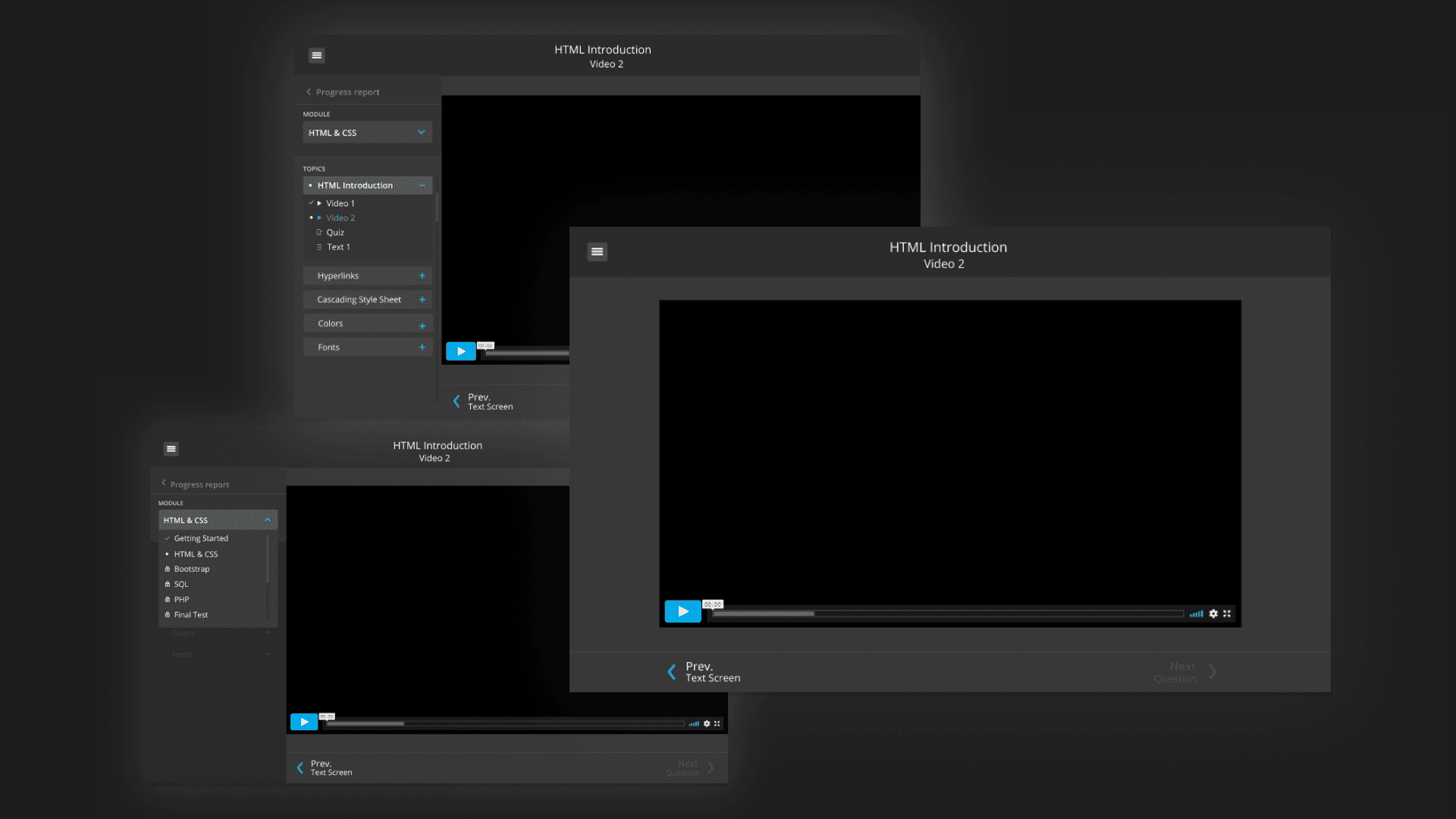
Task: Enter fullscreen from the largest video player
Action: click(1227, 613)
